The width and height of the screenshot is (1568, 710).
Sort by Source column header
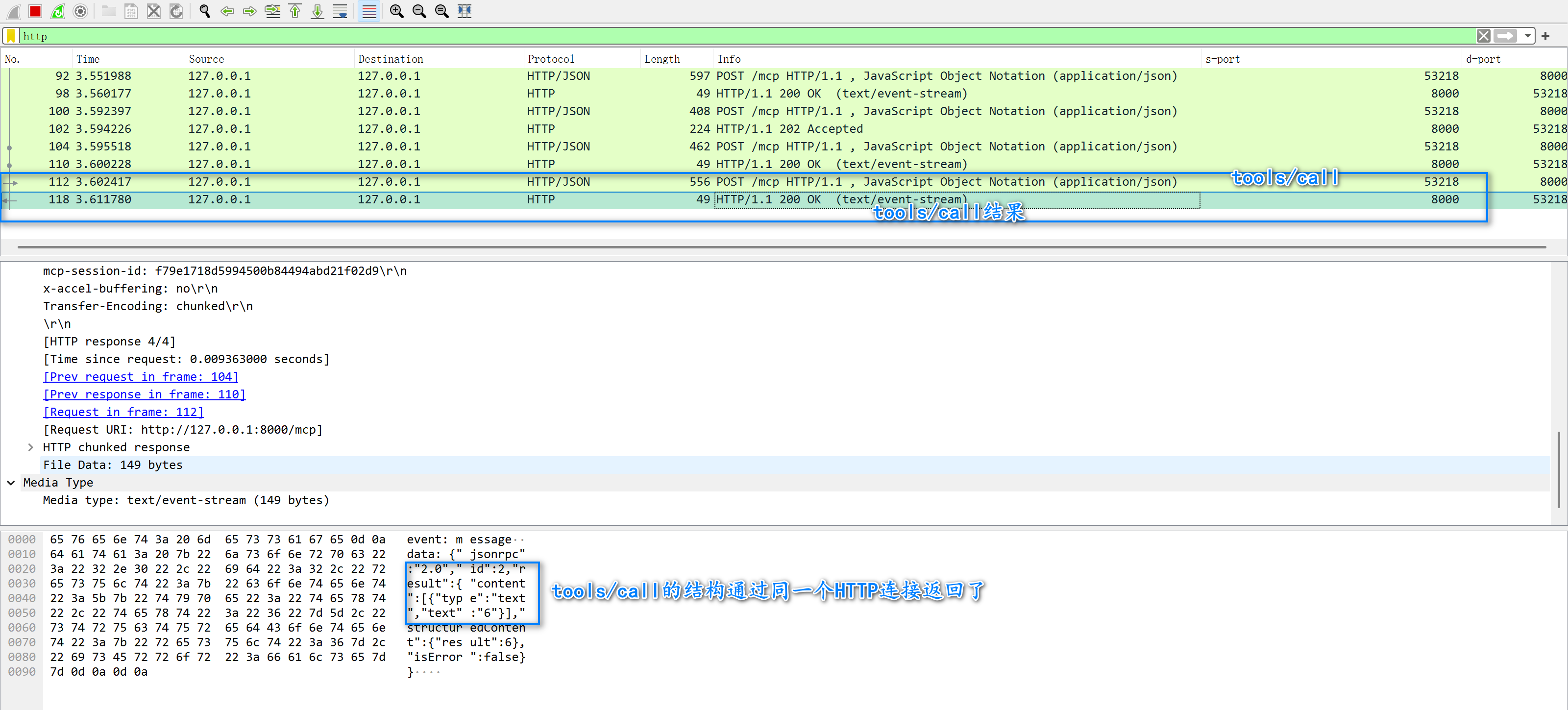coord(269,59)
